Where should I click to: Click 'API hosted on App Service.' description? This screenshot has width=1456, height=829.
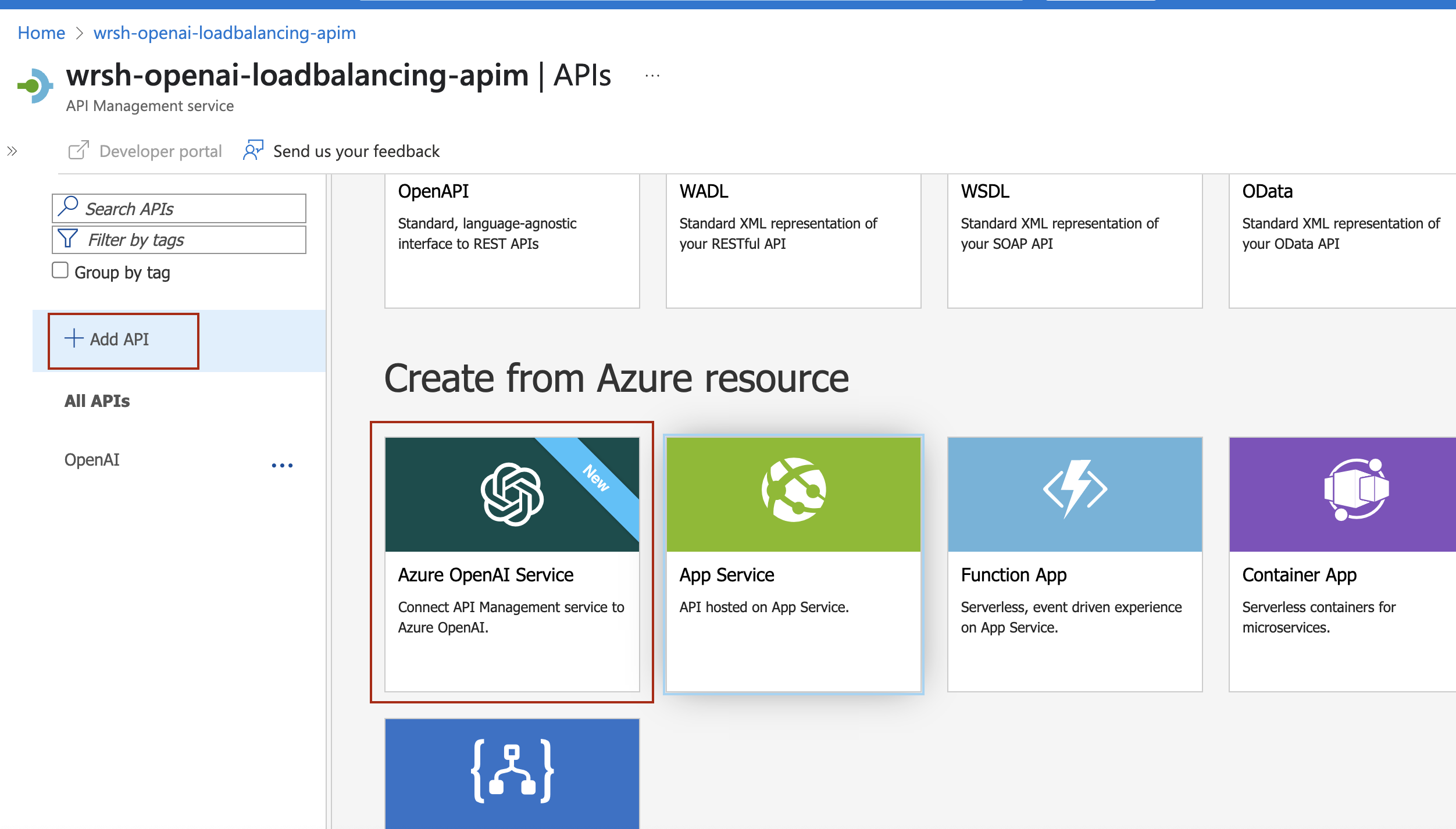(764, 608)
